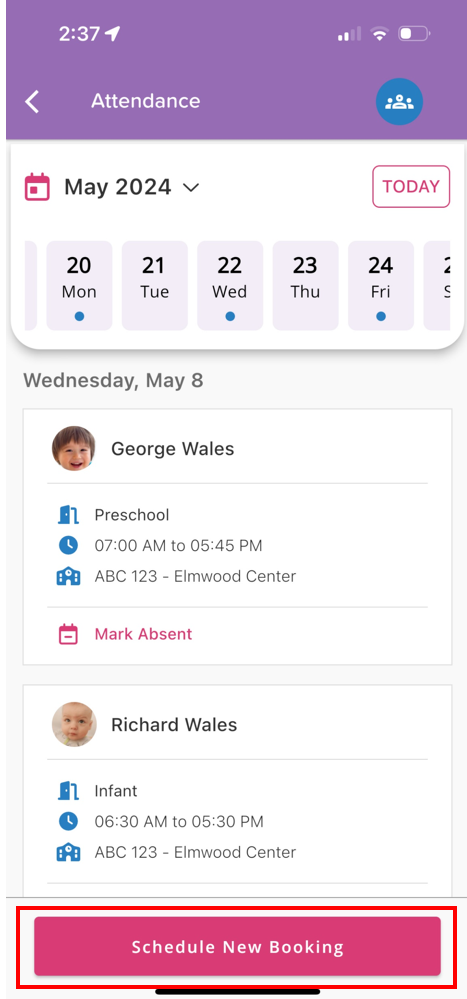Pick Thursday 23 in the date strip

click(305, 285)
